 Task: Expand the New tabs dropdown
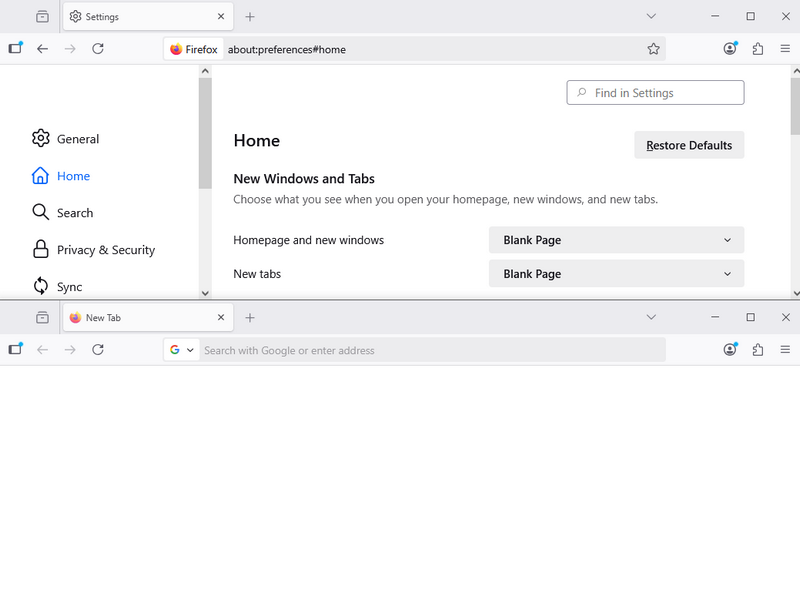616,274
